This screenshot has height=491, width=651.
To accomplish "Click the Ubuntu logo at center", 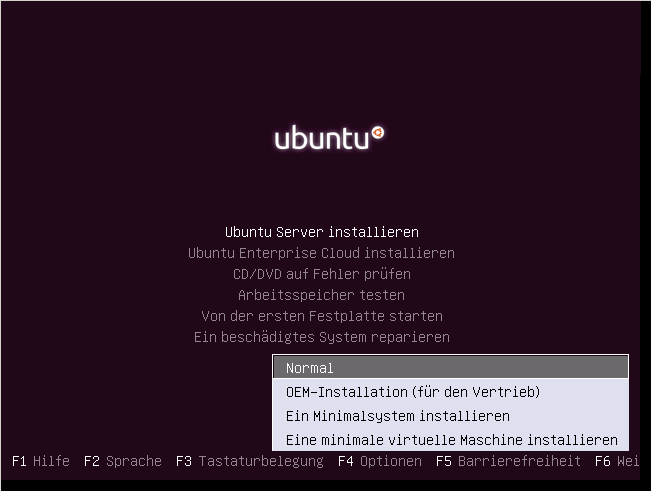I will (x=329, y=137).
